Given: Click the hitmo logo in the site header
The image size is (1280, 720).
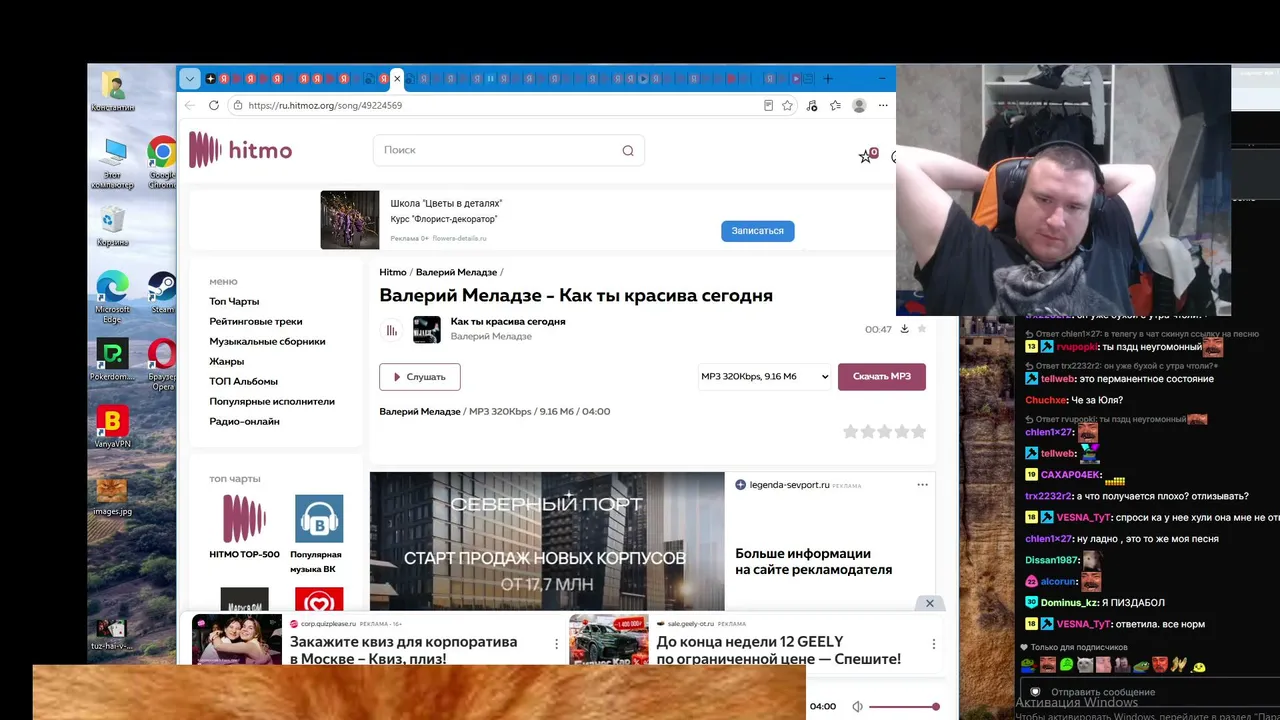Looking at the screenshot, I should click(x=241, y=150).
